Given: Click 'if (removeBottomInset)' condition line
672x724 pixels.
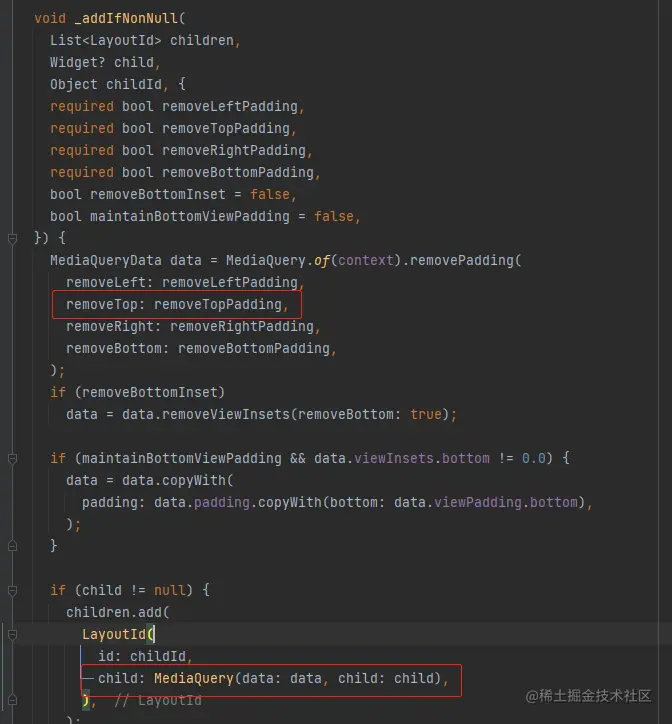Looking at the screenshot, I should tap(137, 392).
